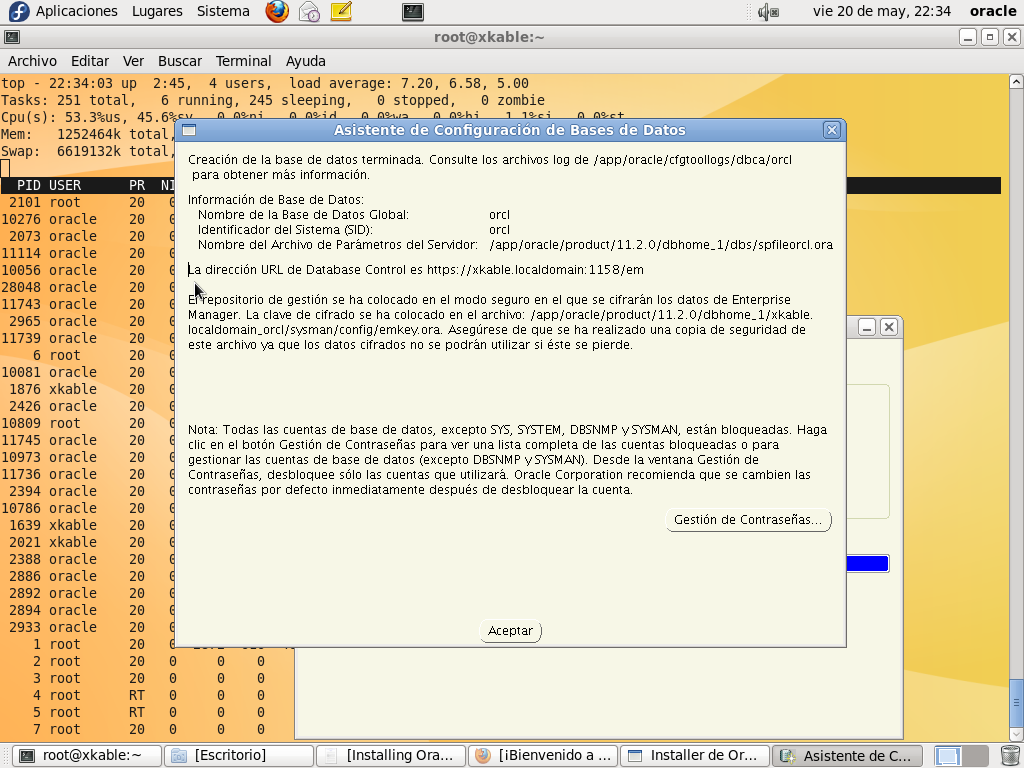
Task: Click the Aceptar button
Action: coord(510,631)
